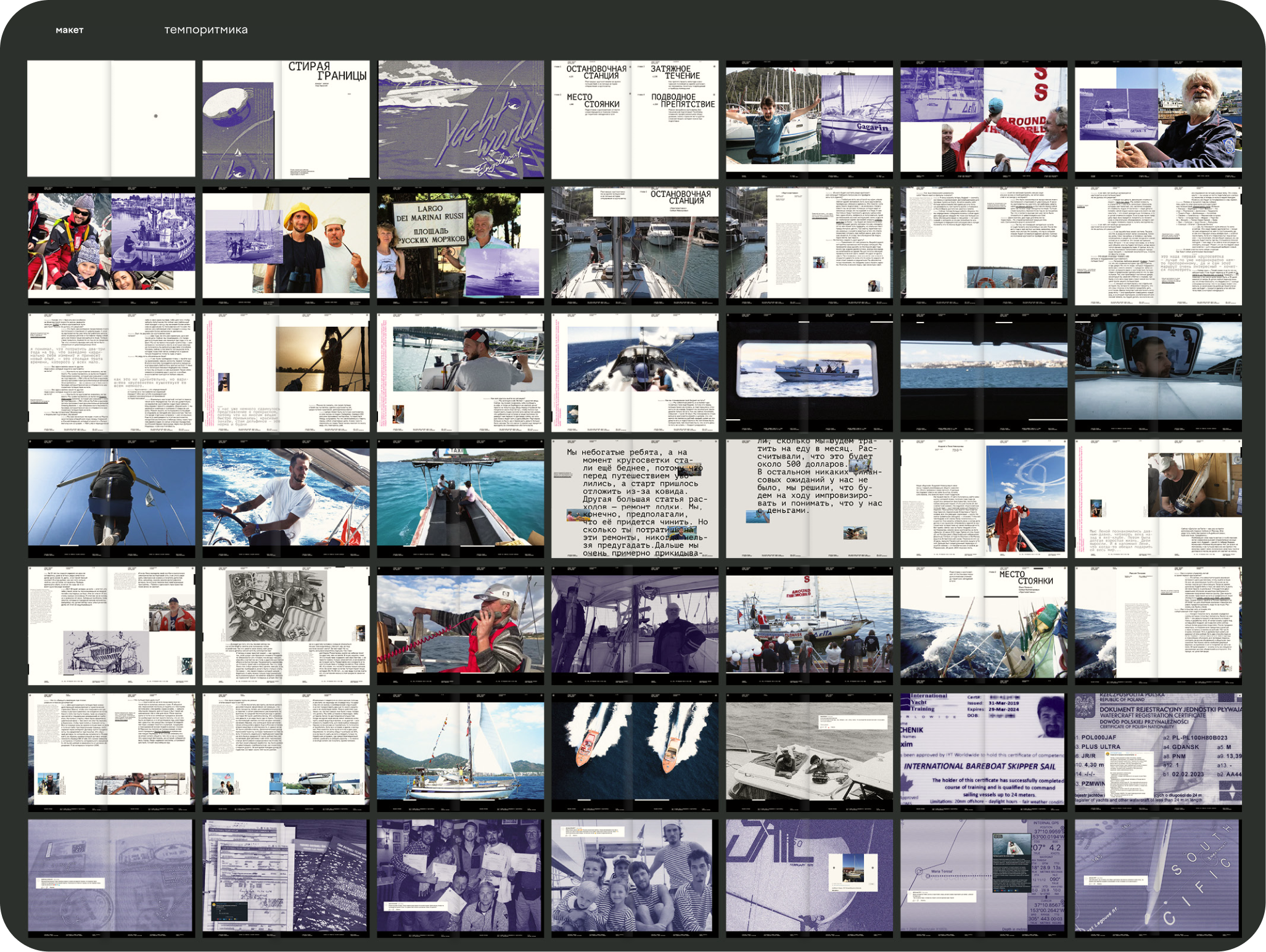Select the white-bearded sailor portrait spread
The height and width of the screenshot is (952, 1266).
coord(1158,120)
